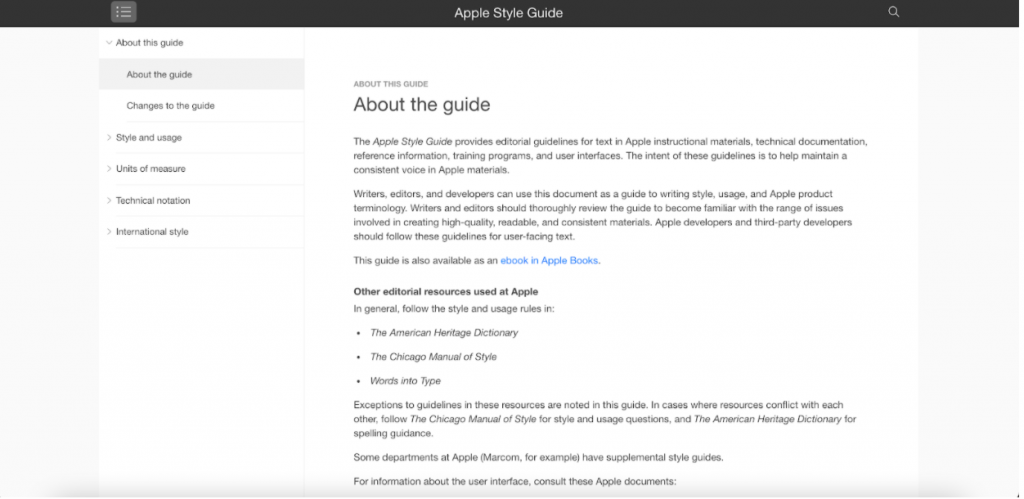Click the Marcom supplemental style guides sentence

point(538,457)
